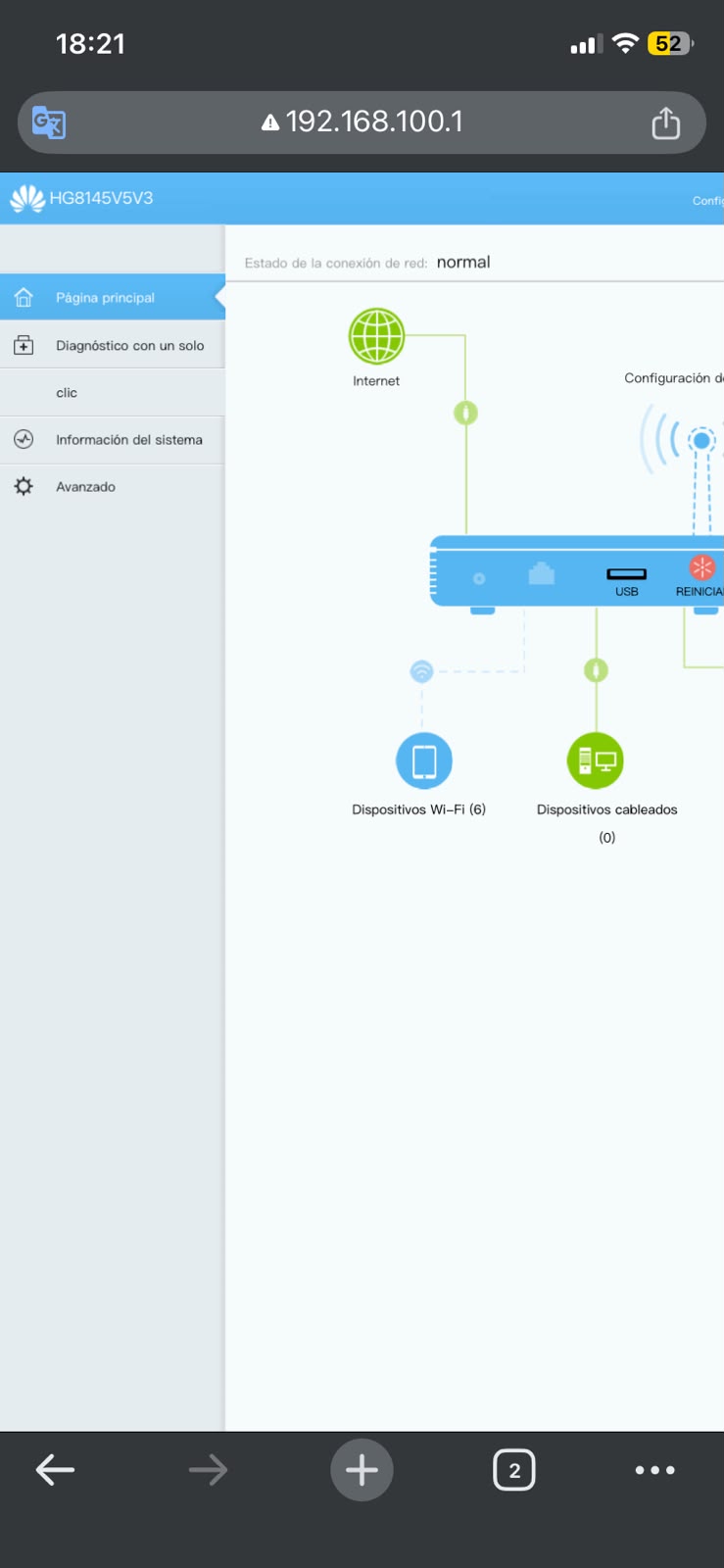Click the Dispositivos Wi-Fi (6) label
This screenshot has width=724, height=1568.
[x=419, y=809]
